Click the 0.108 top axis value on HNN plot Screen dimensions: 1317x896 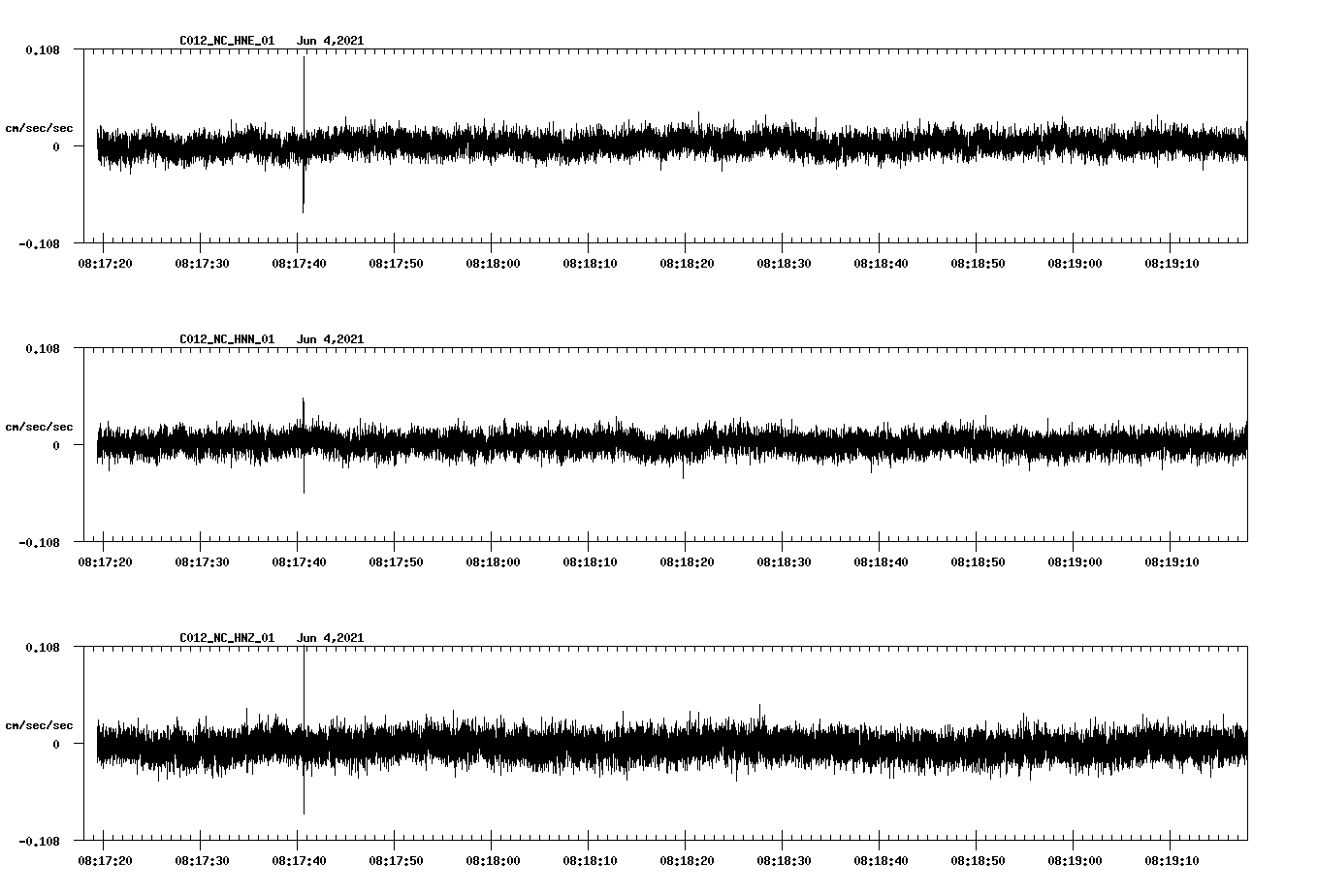pyautogui.click(x=42, y=348)
